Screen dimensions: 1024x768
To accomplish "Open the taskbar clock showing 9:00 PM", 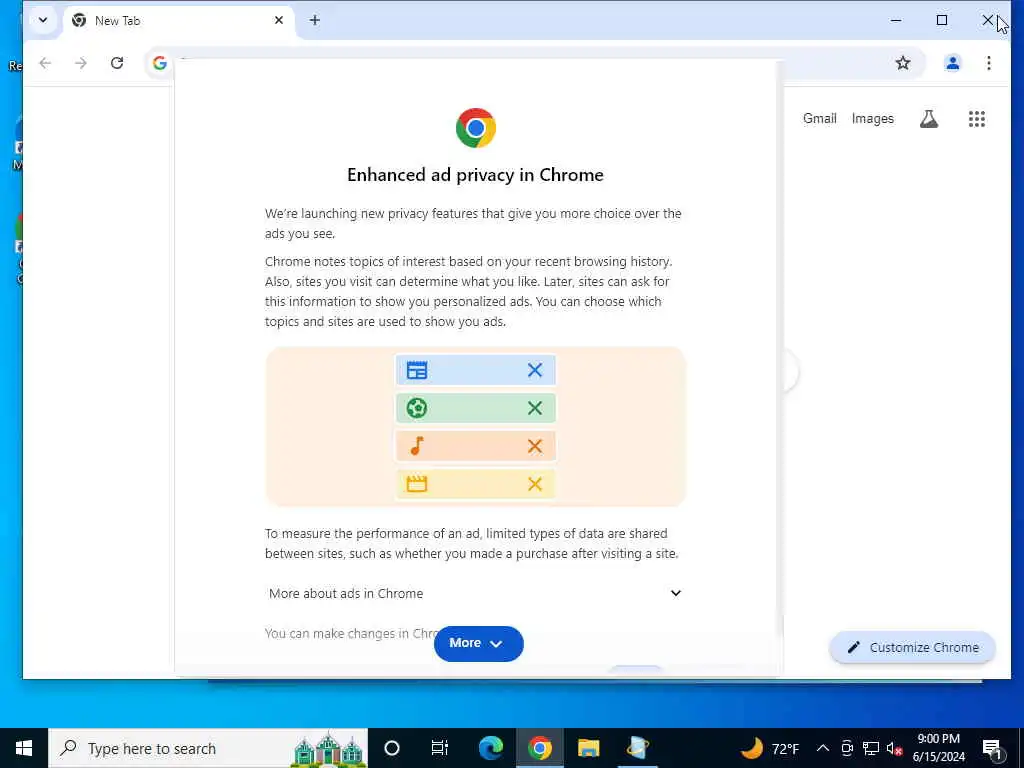I will pos(938,748).
